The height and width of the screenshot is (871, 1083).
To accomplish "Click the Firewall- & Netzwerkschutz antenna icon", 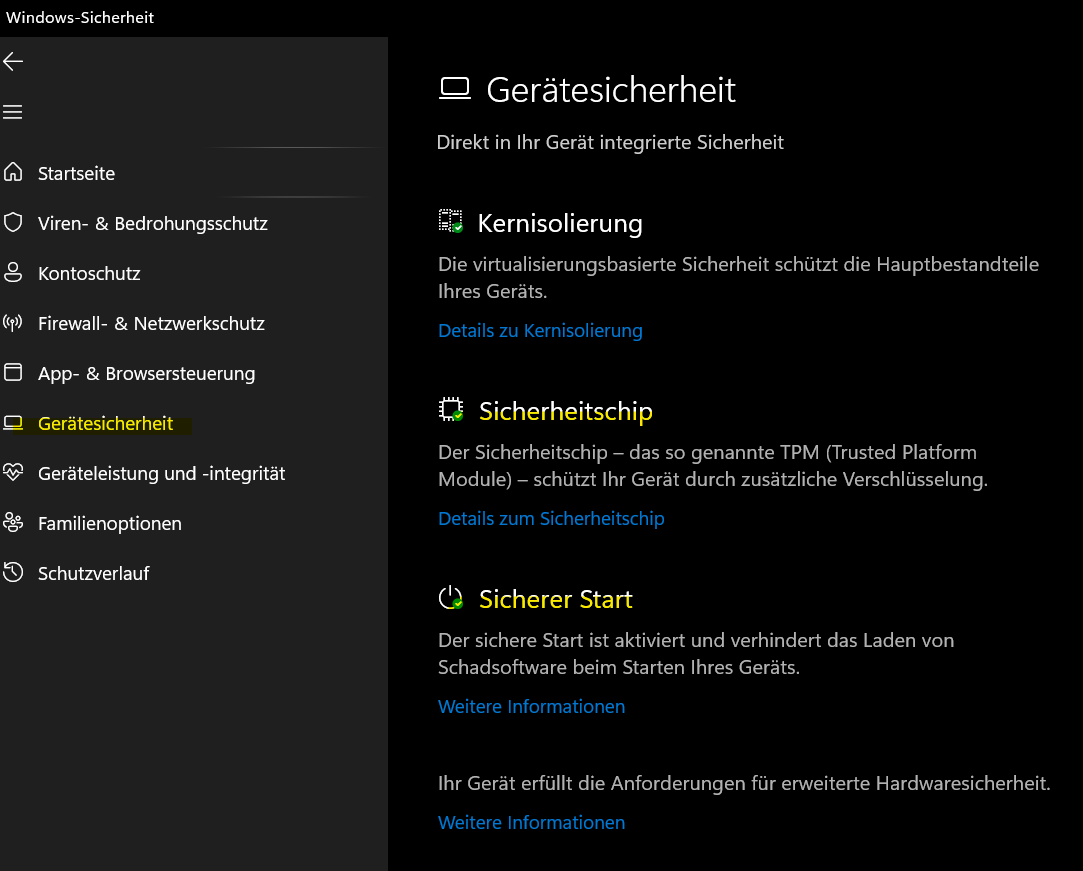I will pos(13,323).
